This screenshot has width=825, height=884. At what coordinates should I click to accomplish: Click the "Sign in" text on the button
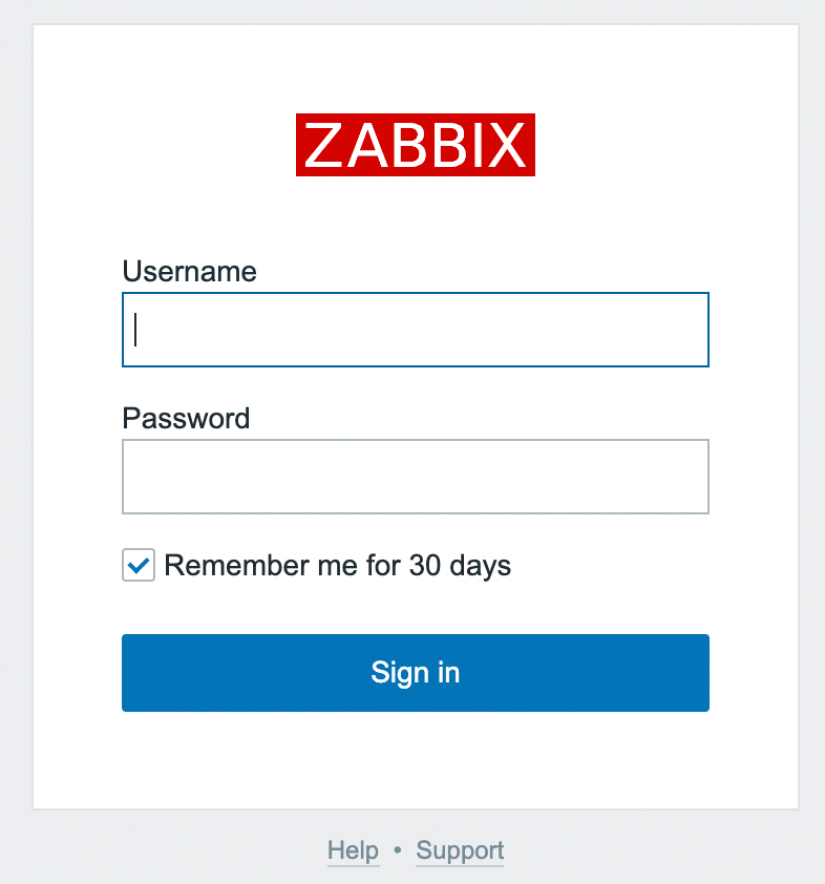coord(415,672)
